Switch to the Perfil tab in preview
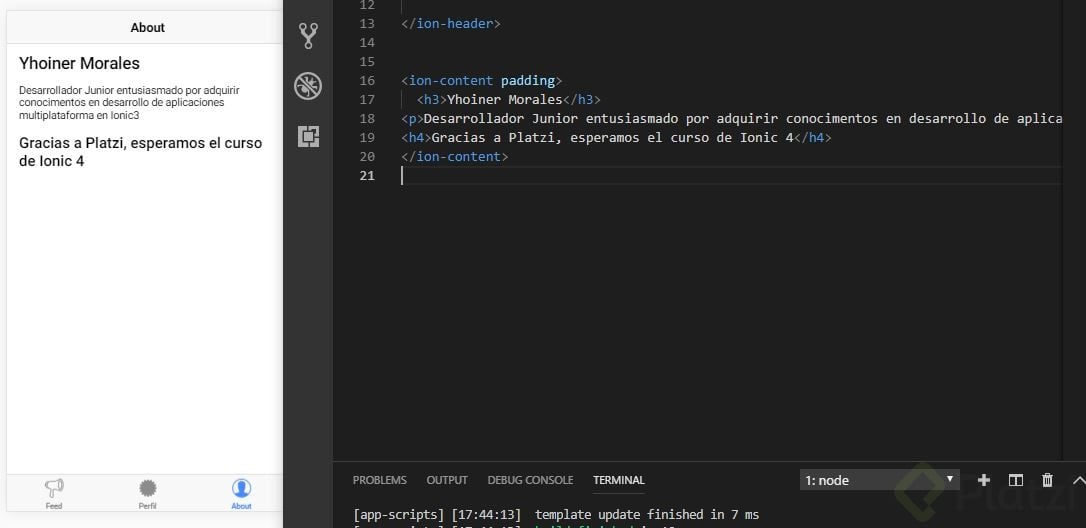This screenshot has height=528, width=1086. click(148, 493)
